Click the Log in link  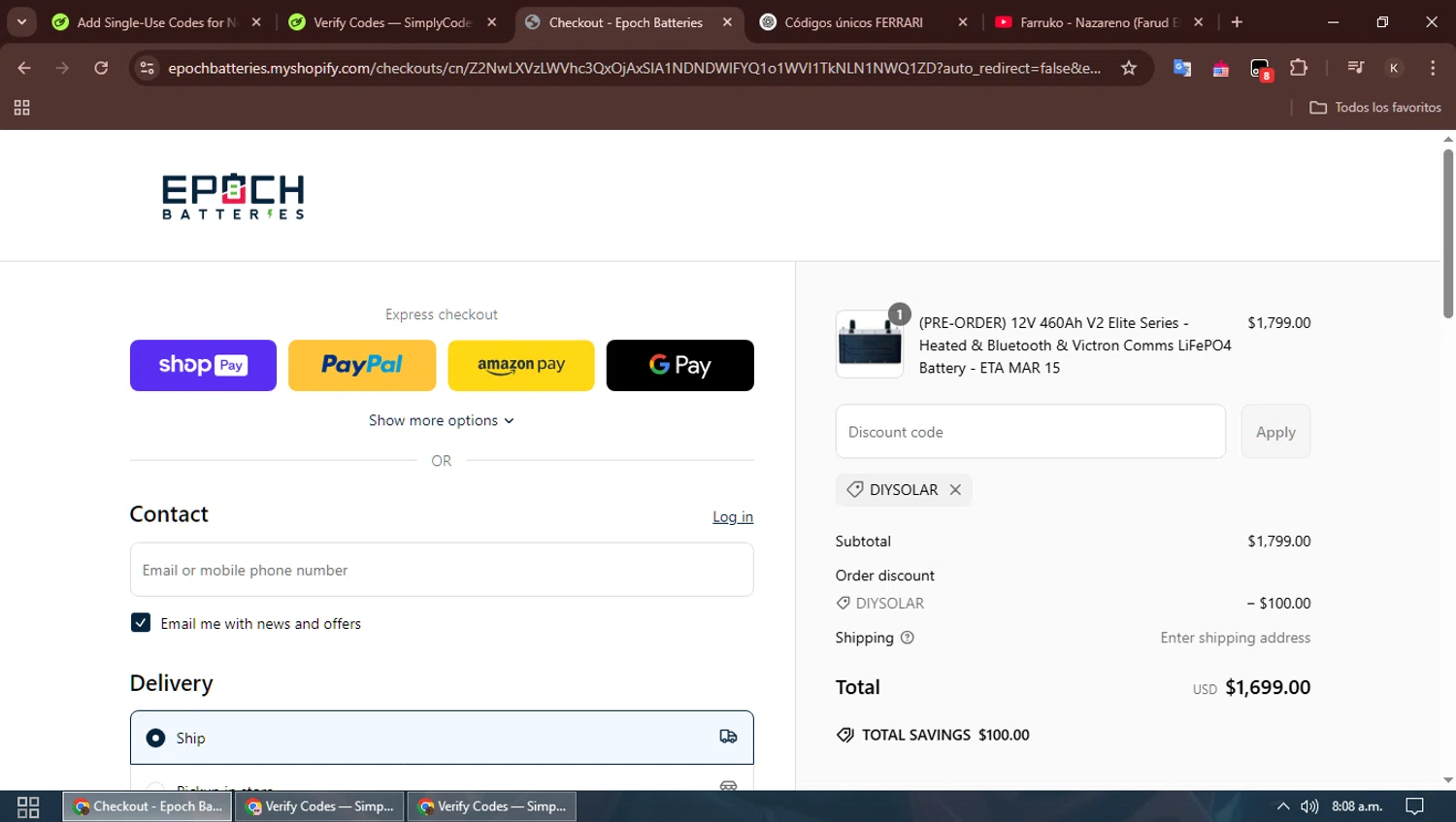pyautogui.click(x=733, y=517)
